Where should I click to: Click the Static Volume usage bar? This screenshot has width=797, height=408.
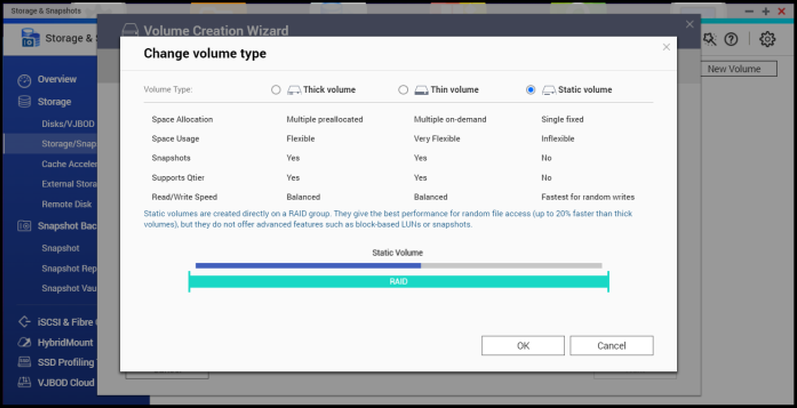[398, 266]
